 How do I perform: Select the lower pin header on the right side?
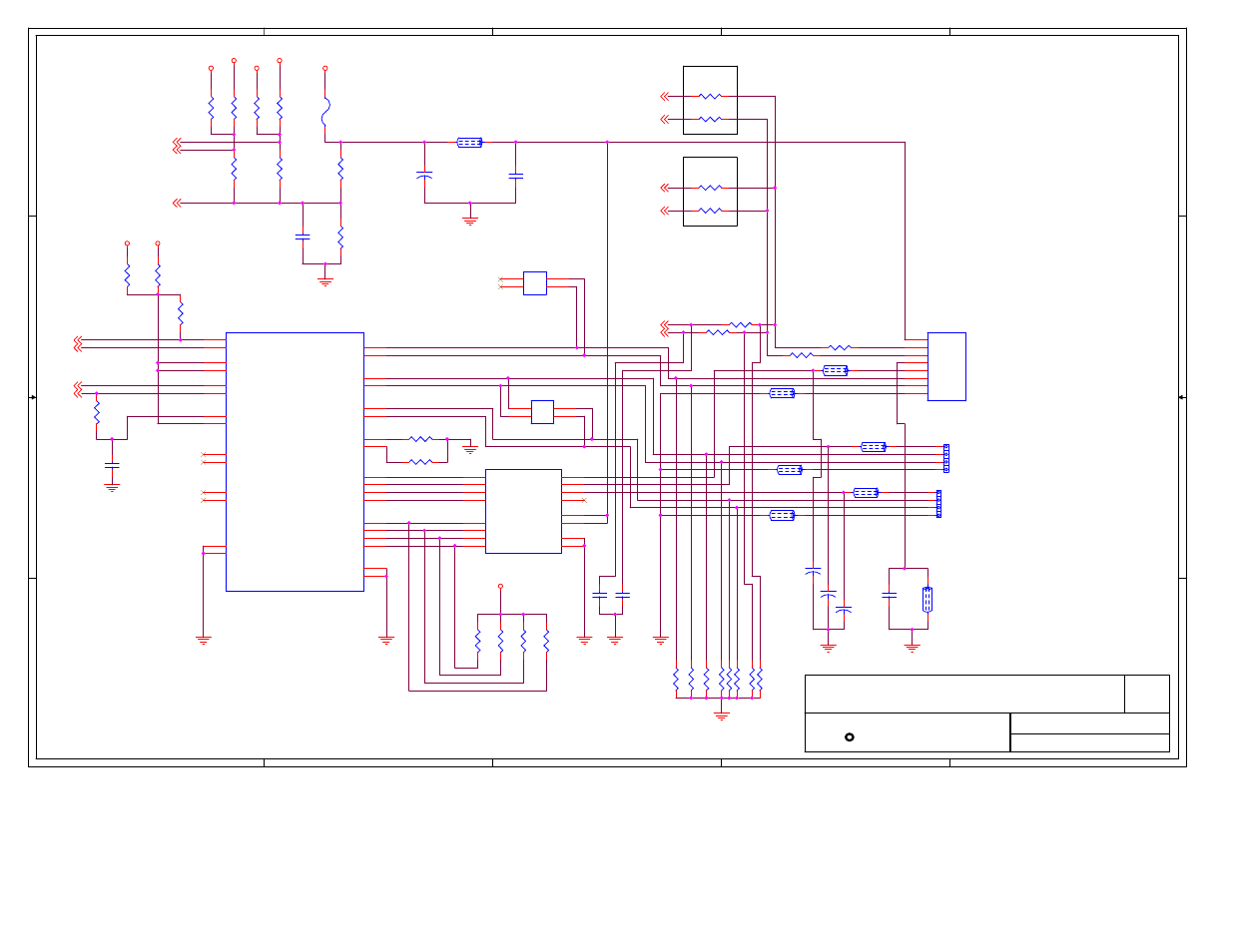[x=938, y=504]
